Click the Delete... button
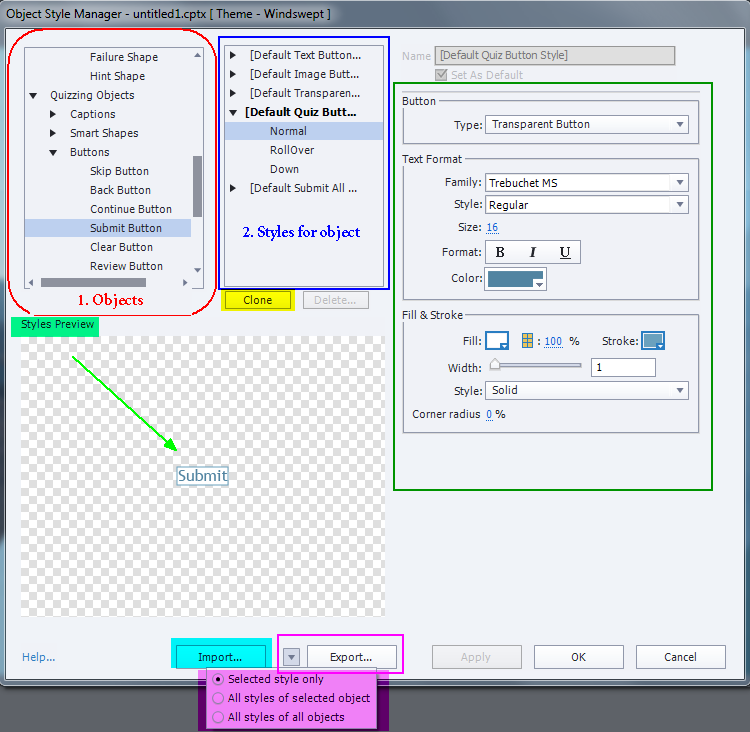Viewport: 750px width, 732px height. pos(335,300)
